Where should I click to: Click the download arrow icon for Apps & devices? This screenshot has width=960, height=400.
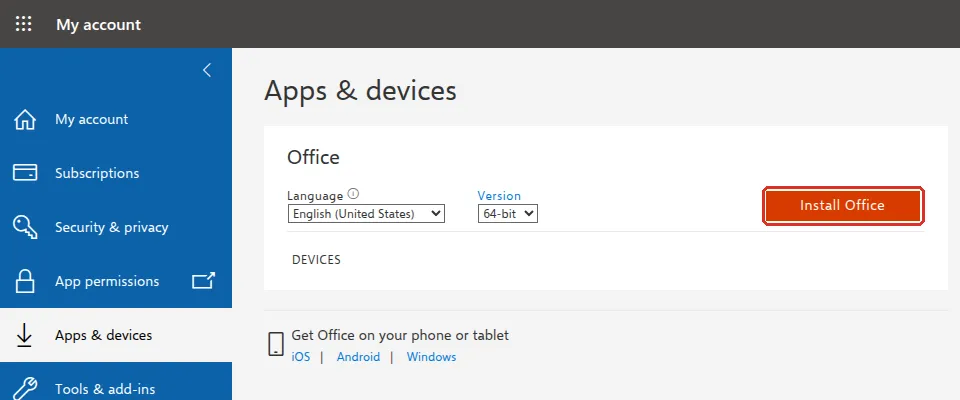point(24,335)
